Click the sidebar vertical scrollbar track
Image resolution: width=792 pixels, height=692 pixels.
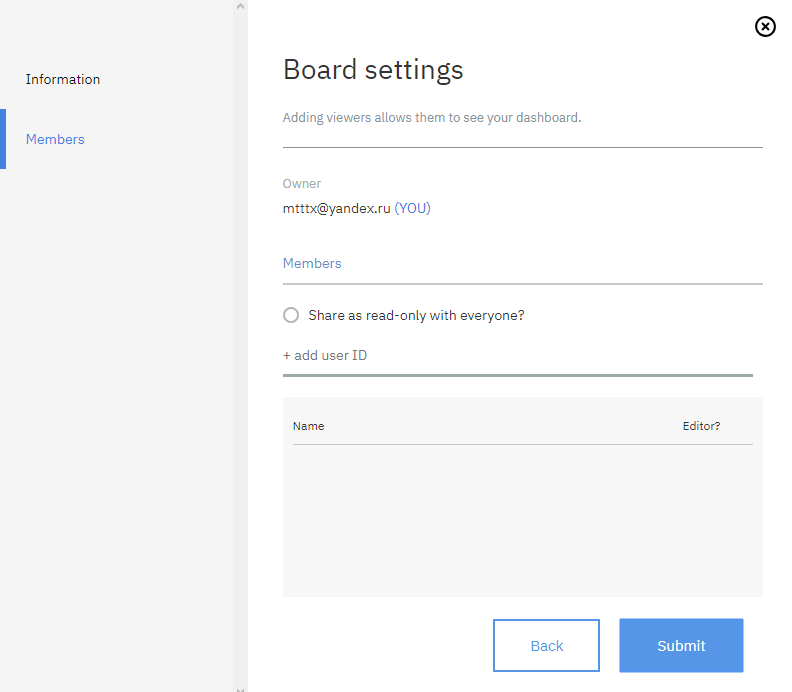(x=240, y=350)
